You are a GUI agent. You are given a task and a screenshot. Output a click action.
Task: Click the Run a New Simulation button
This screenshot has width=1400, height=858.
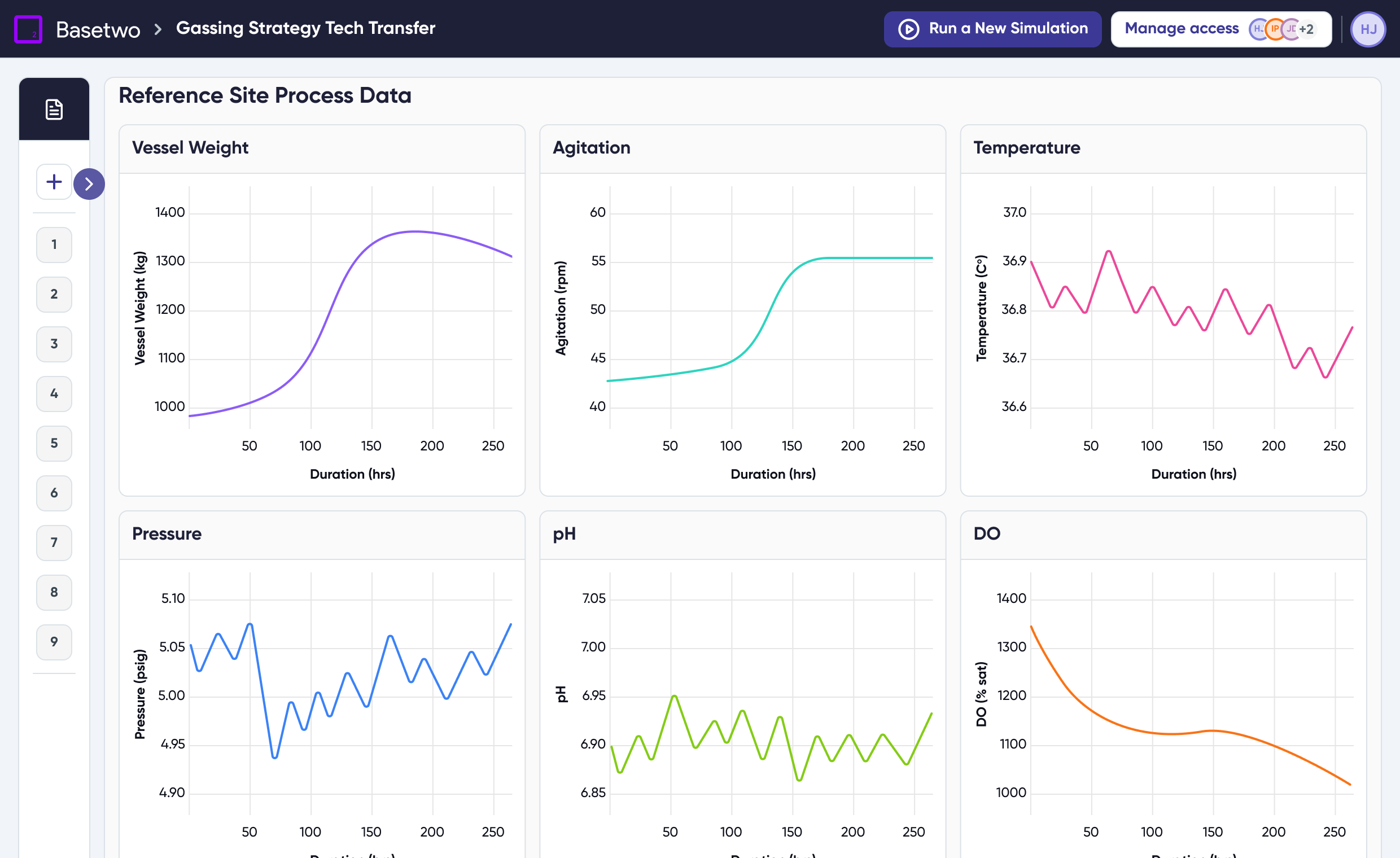(x=992, y=29)
